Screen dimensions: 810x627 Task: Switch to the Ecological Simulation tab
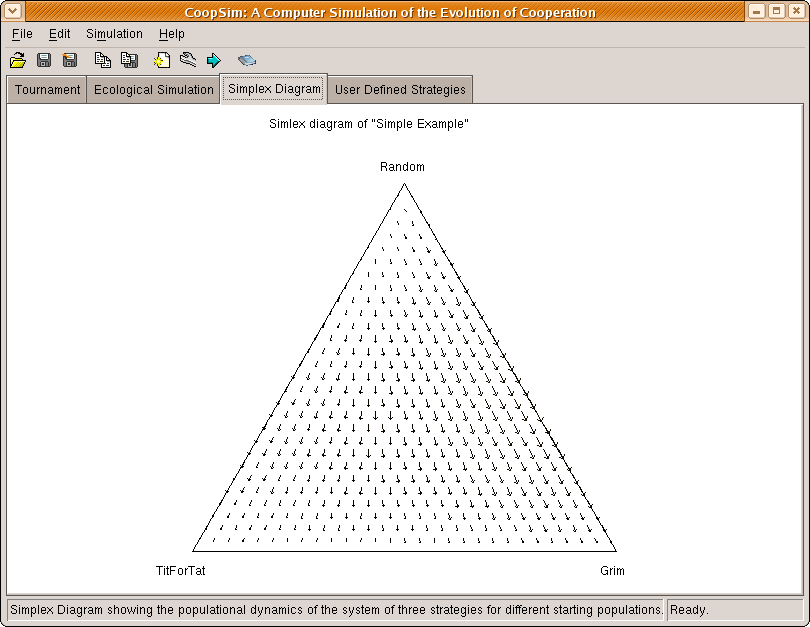(x=152, y=89)
